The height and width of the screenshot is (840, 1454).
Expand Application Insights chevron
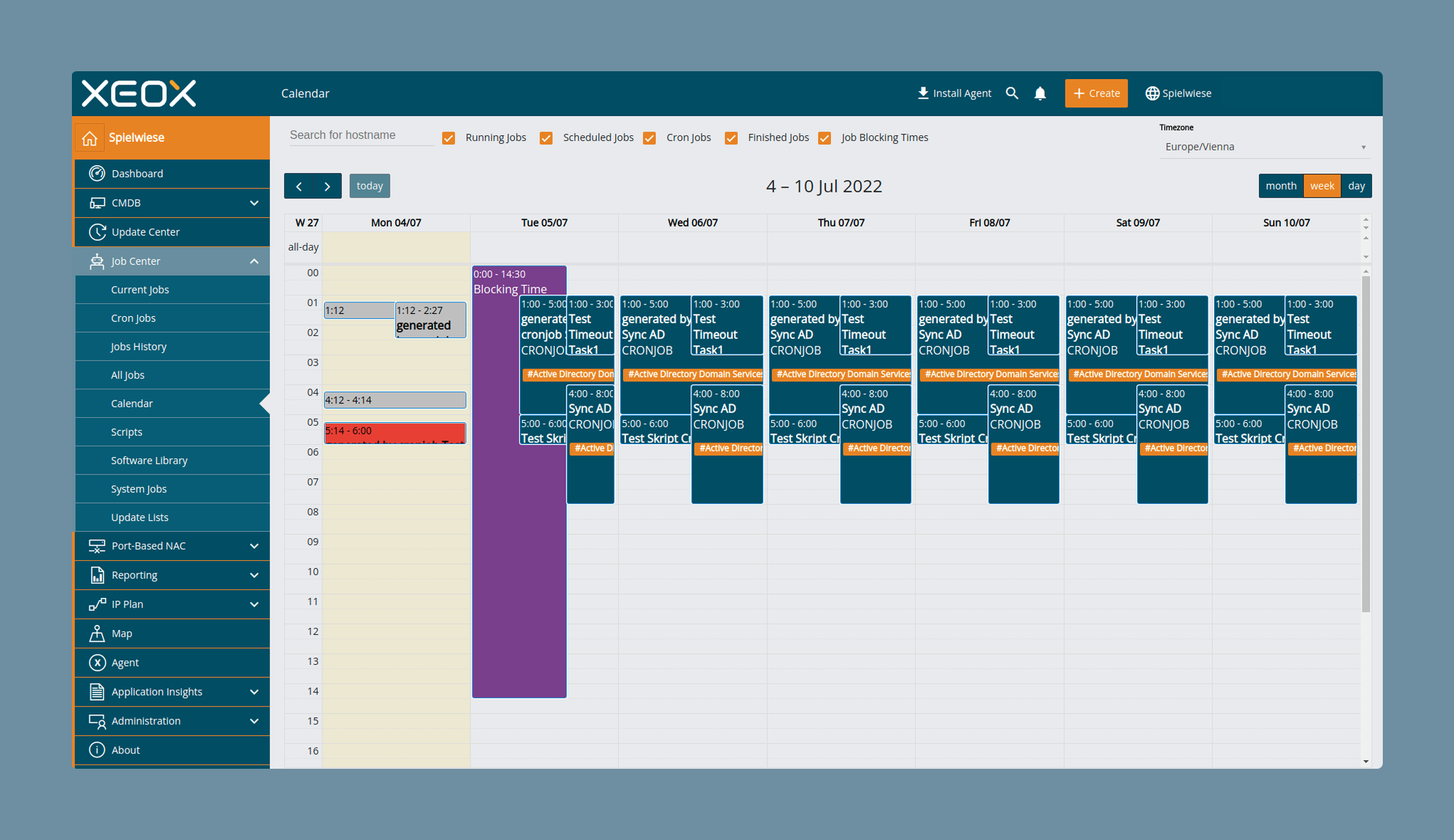[x=254, y=692]
